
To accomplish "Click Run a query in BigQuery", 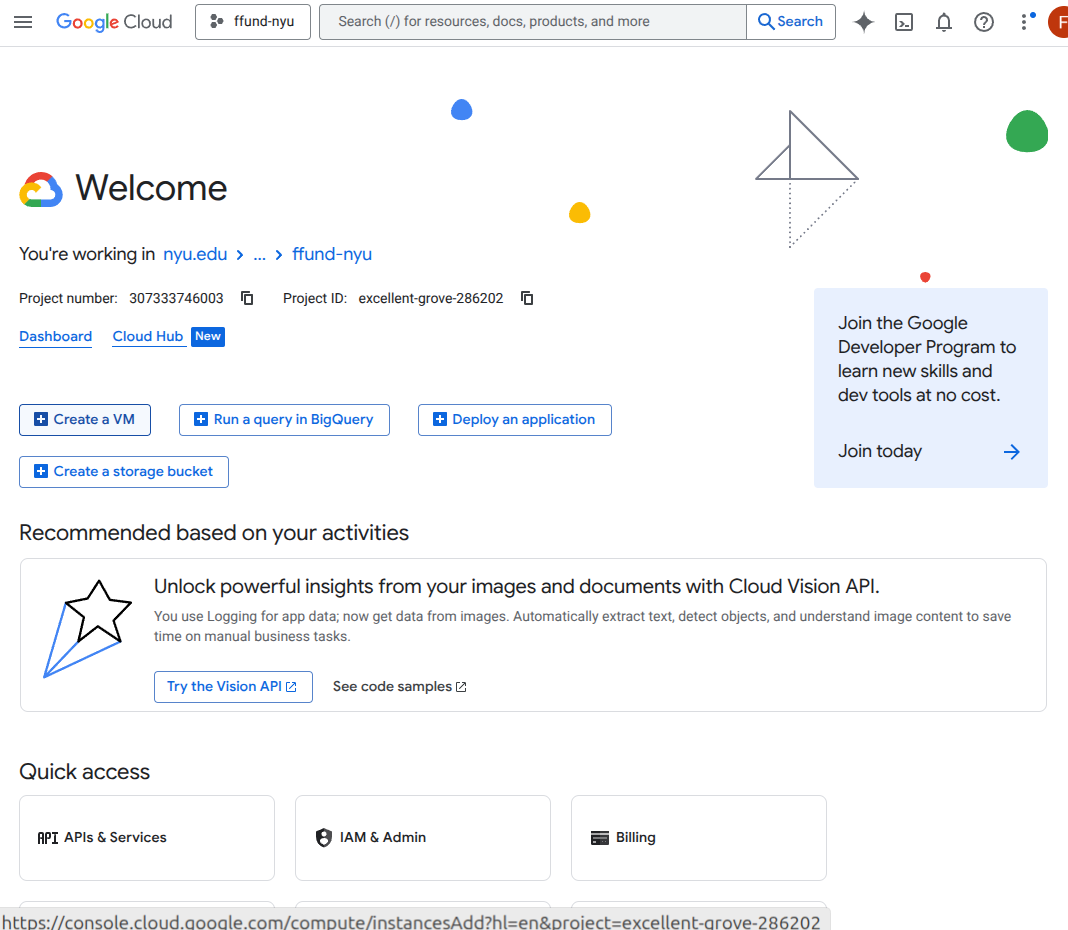I will tap(284, 420).
